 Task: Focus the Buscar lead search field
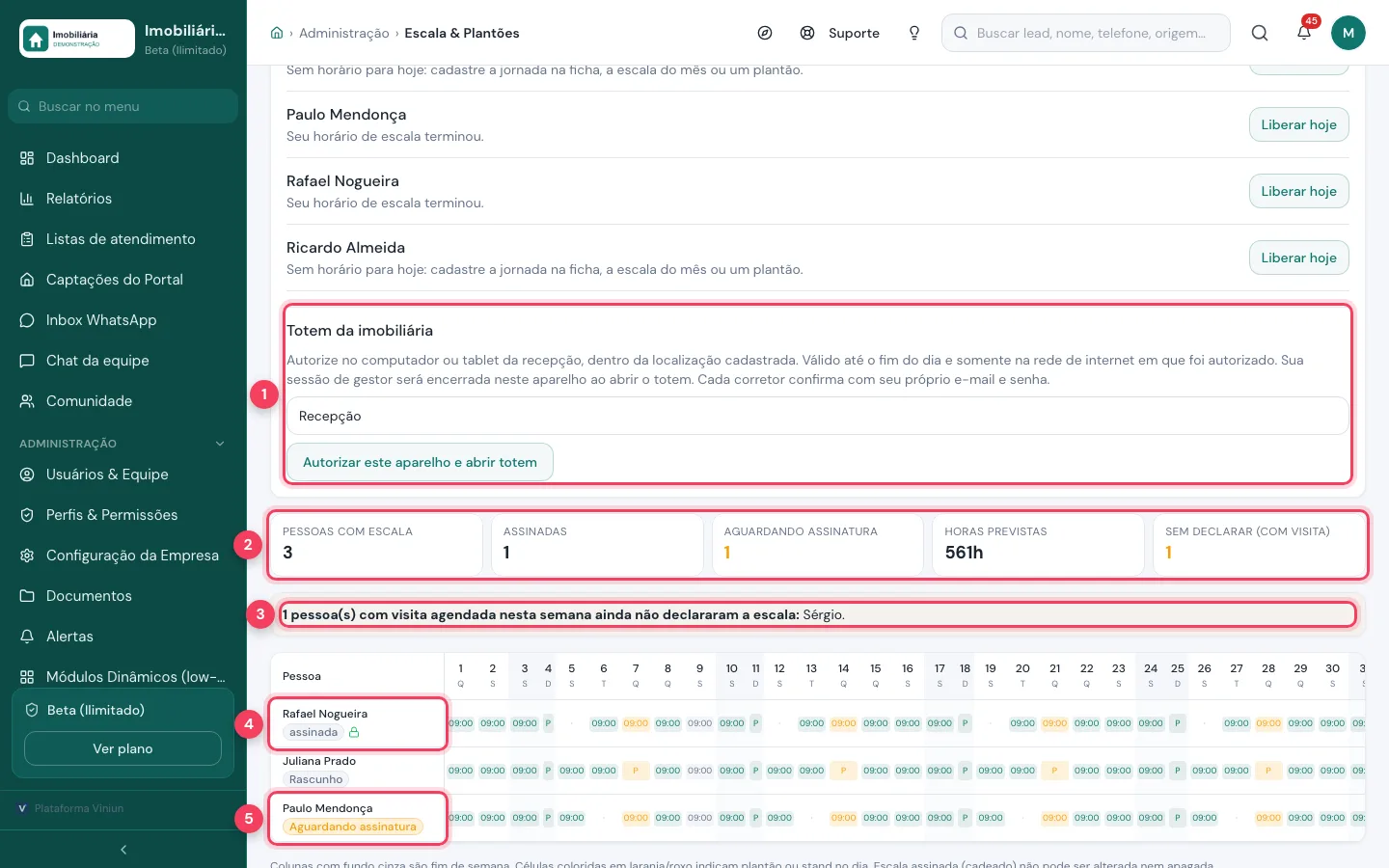1086,33
